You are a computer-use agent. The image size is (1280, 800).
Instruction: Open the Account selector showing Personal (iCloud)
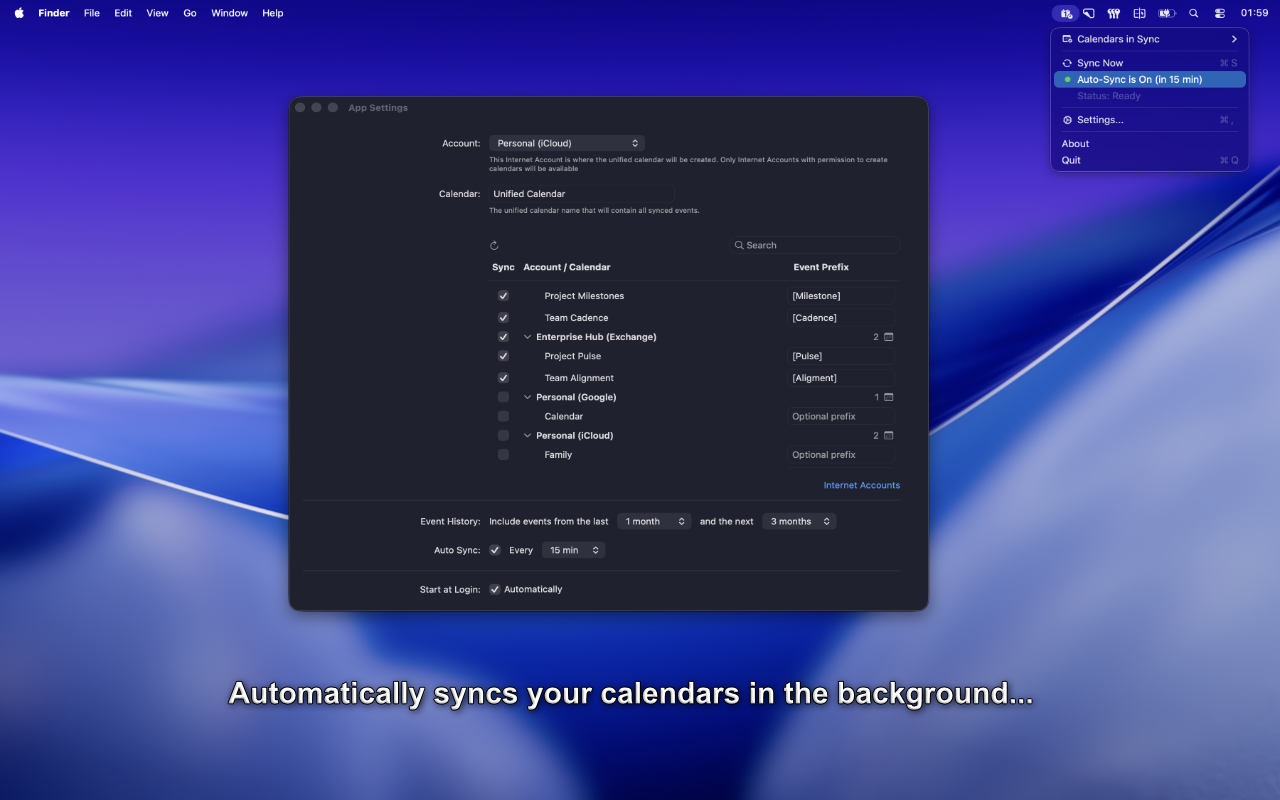pyautogui.click(x=566, y=142)
